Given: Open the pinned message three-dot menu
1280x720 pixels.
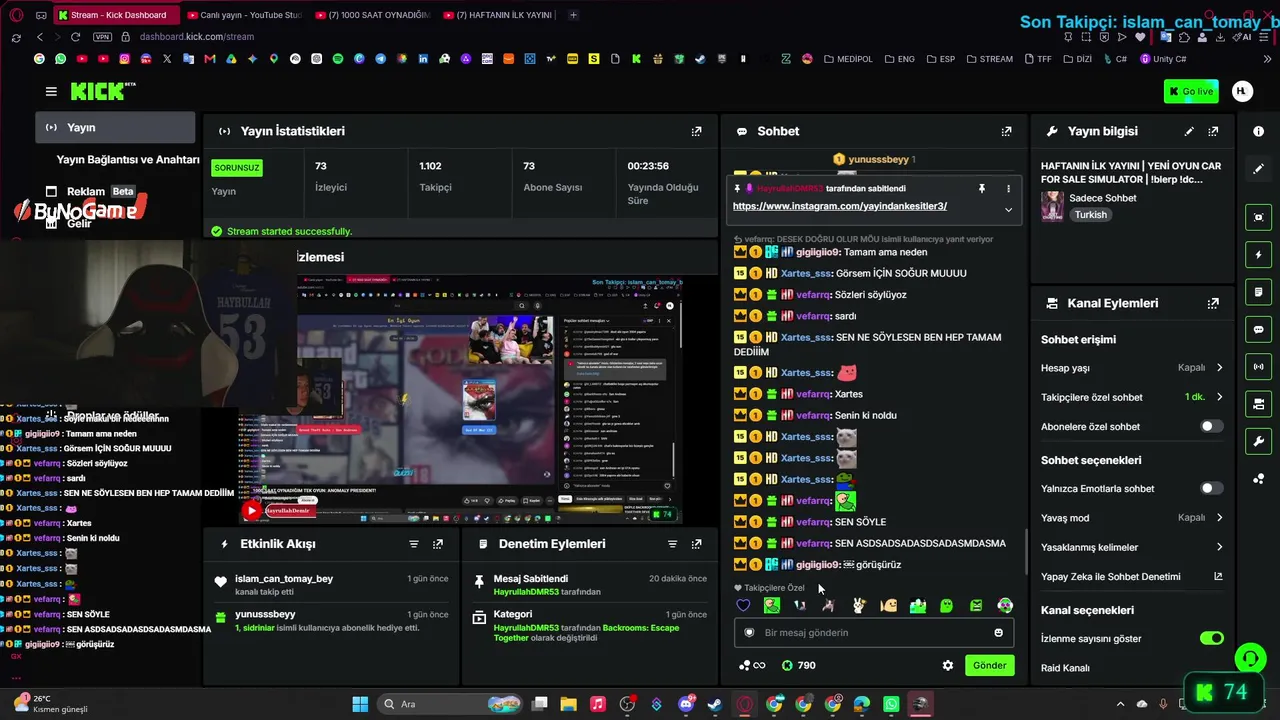Looking at the screenshot, I should (1008, 188).
